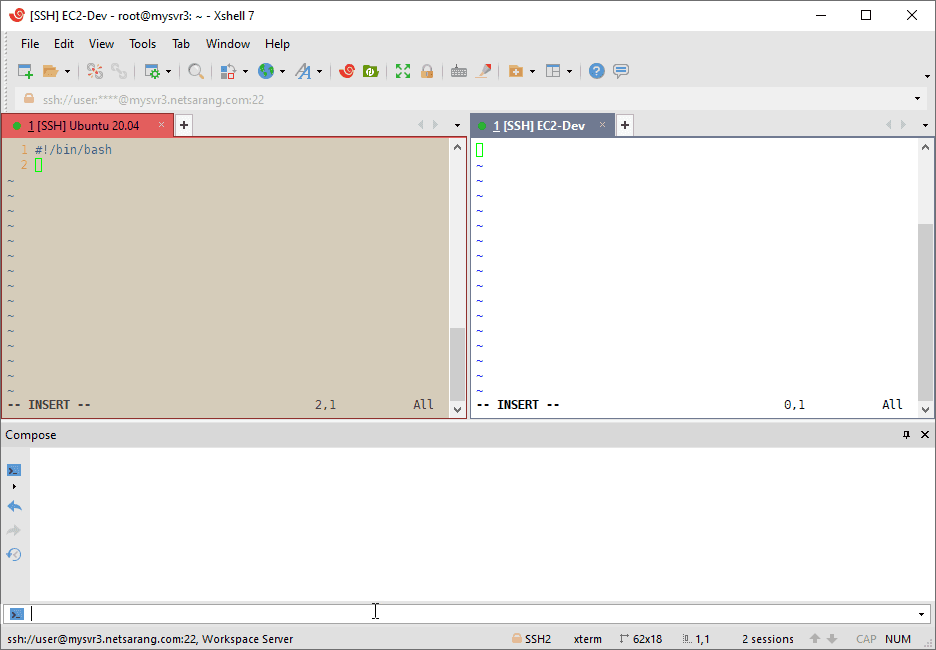Click the compose target icon above the undo arrow

(x=14, y=470)
